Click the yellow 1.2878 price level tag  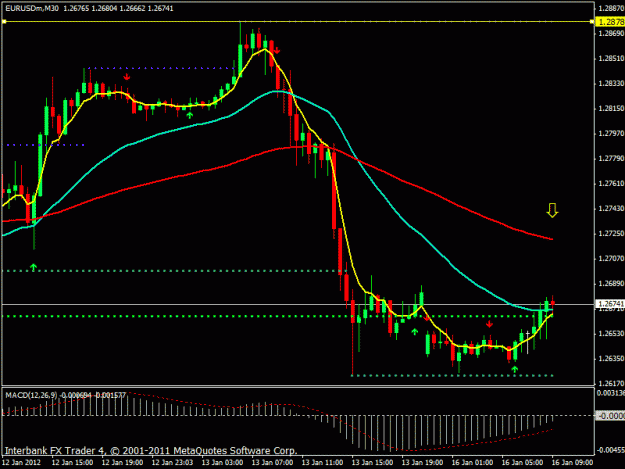(x=610, y=22)
